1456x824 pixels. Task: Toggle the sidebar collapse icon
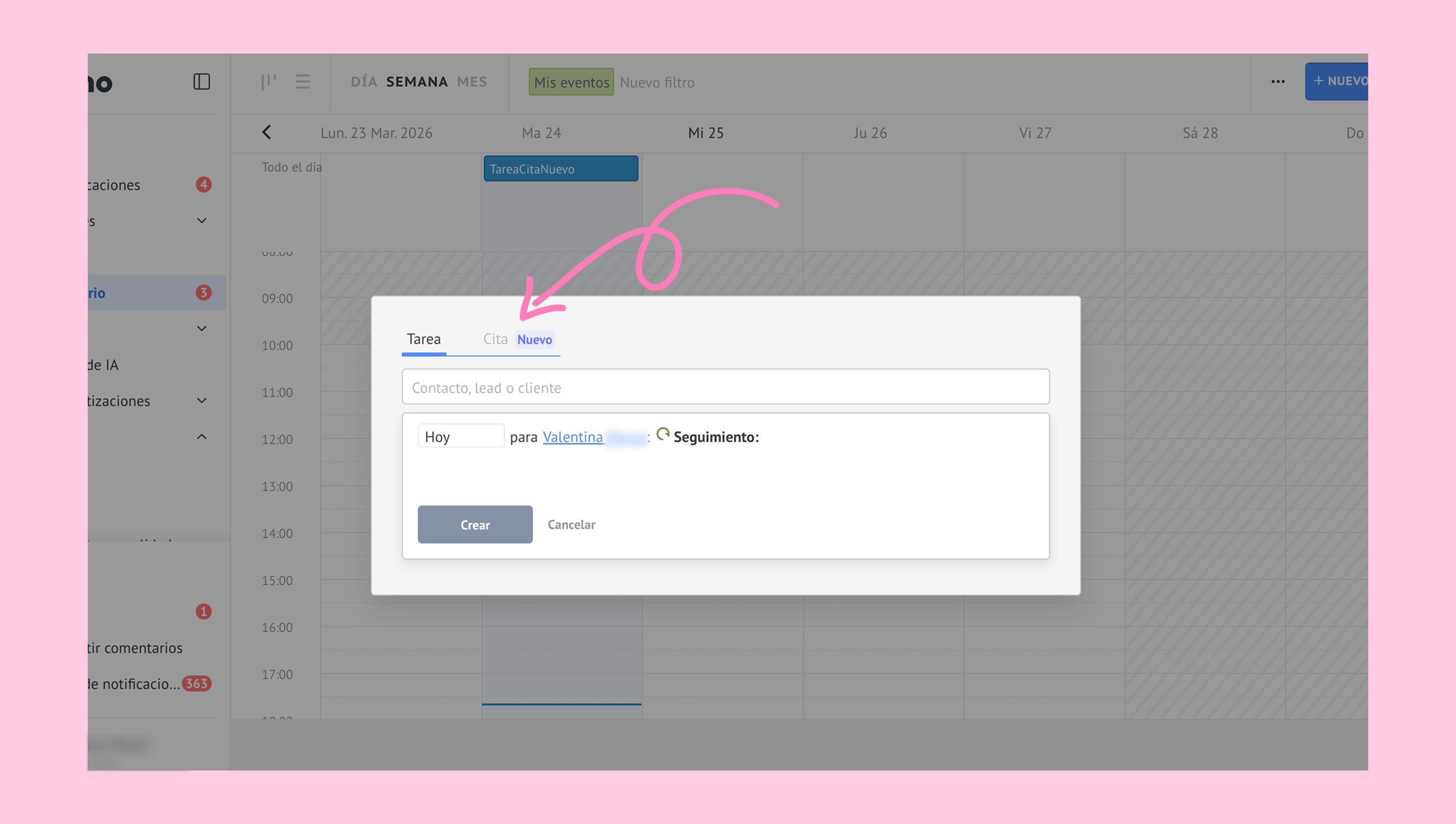[x=201, y=81]
